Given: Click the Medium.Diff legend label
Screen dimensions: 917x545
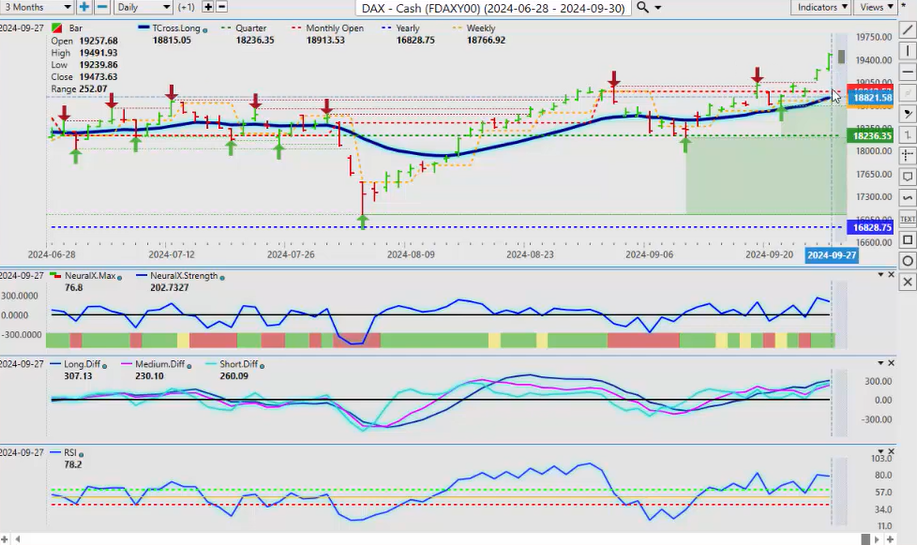Looking at the screenshot, I should point(160,364).
